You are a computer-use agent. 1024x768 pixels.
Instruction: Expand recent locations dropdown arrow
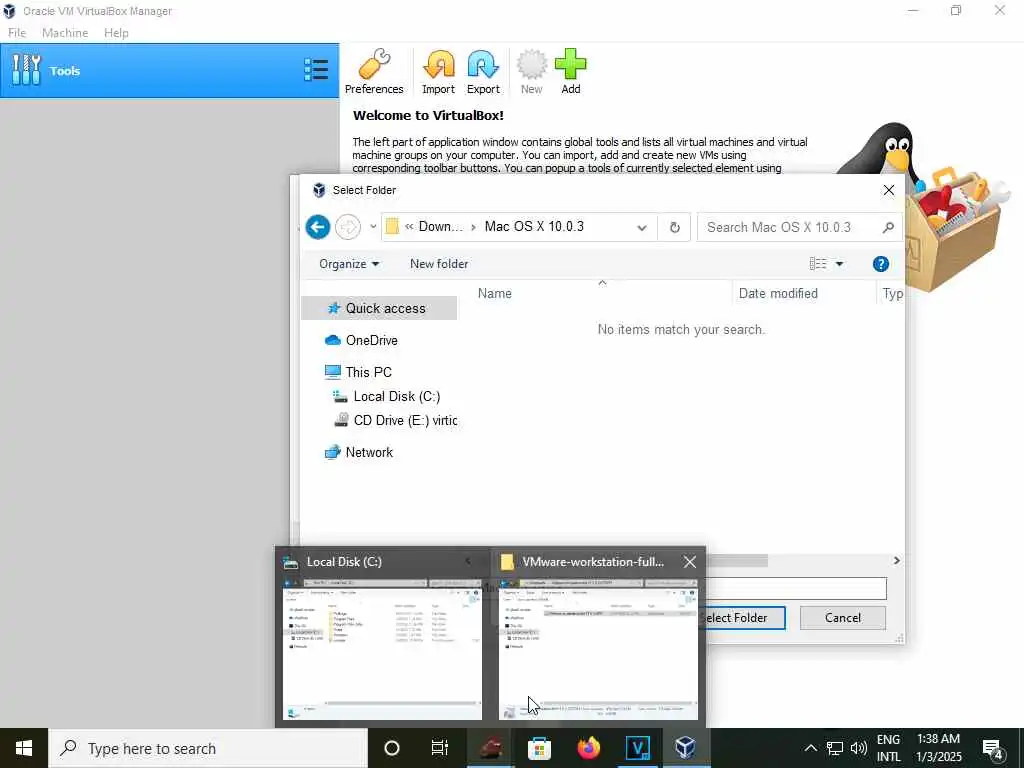tap(373, 227)
